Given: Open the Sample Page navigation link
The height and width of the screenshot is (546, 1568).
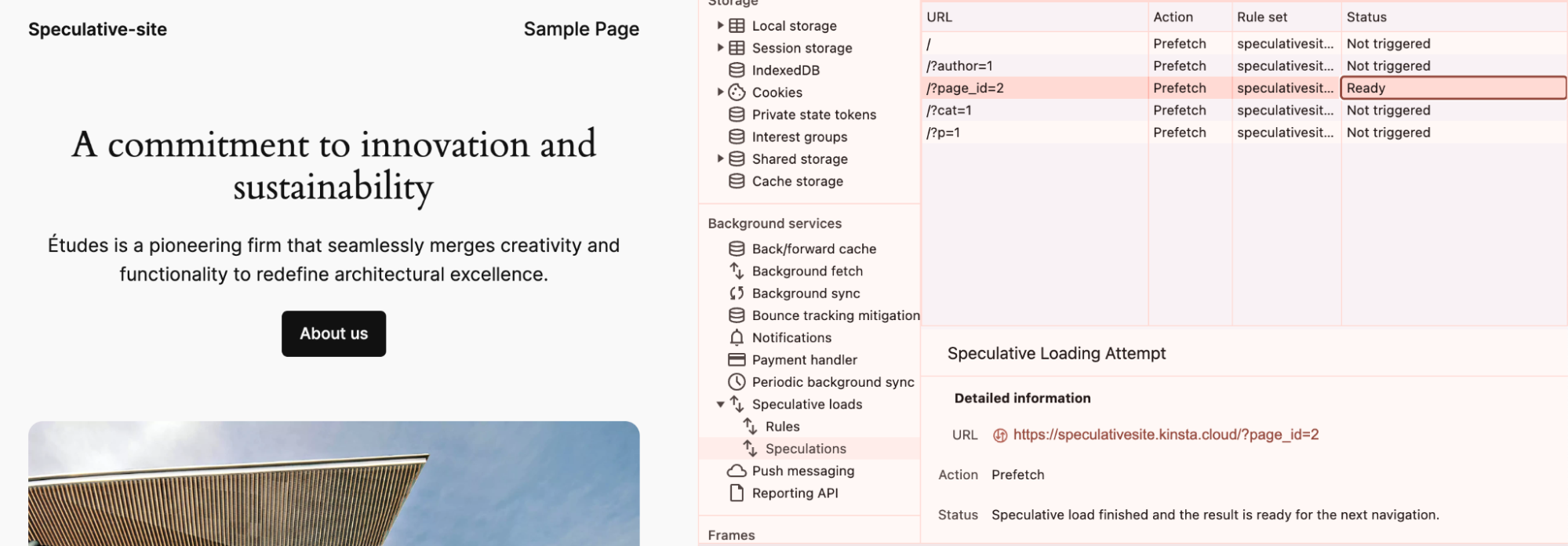Looking at the screenshot, I should pyautogui.click(x=581, y=29).
